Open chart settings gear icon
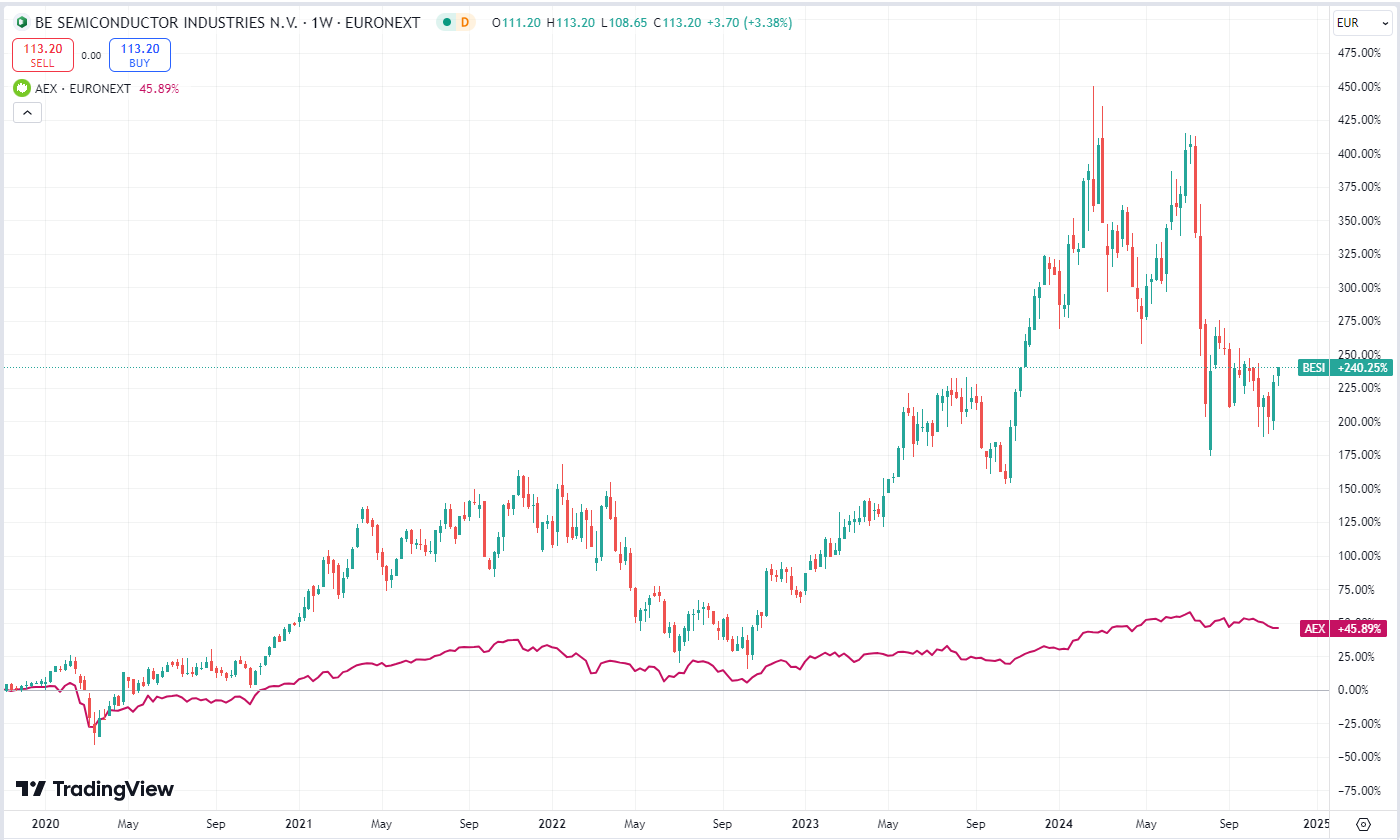Screen dimensions: 1400x840 point(1362,824)
